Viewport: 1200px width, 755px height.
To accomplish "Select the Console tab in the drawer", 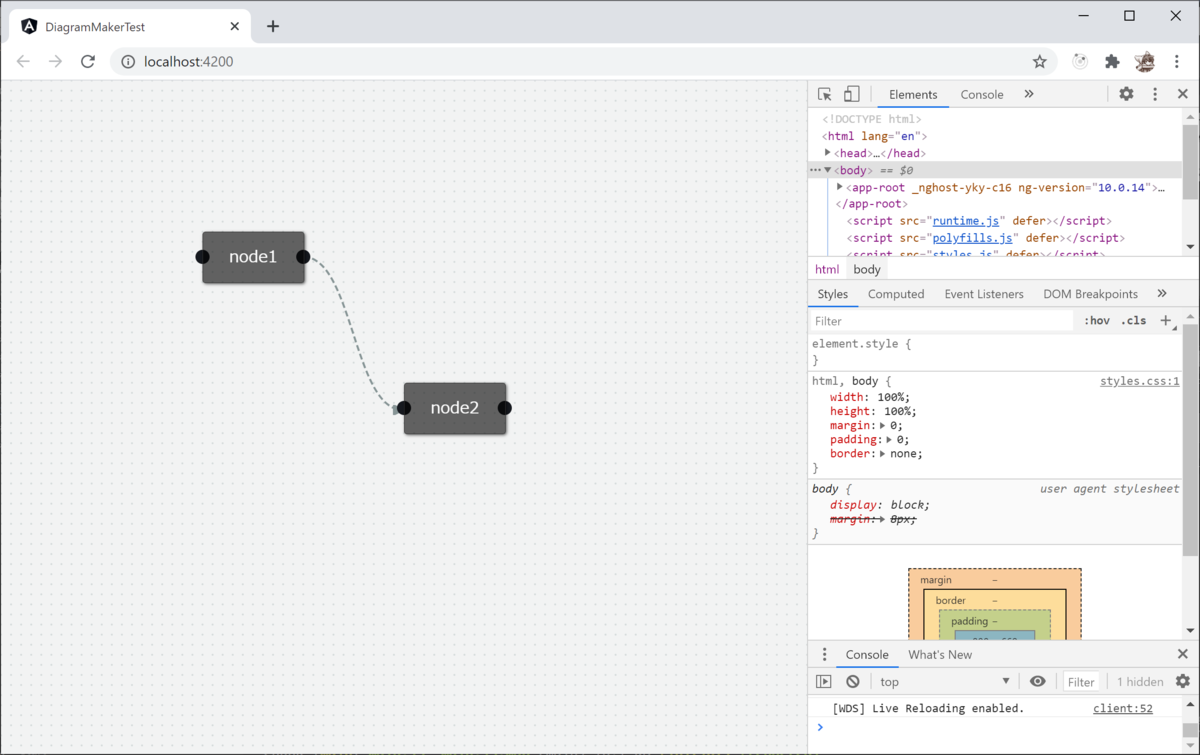I will (x=867, y=655).
